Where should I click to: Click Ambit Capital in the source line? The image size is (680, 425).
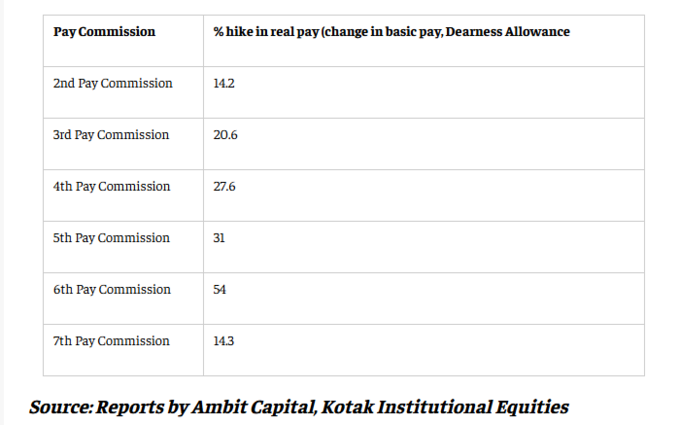[x=253, y=407]
